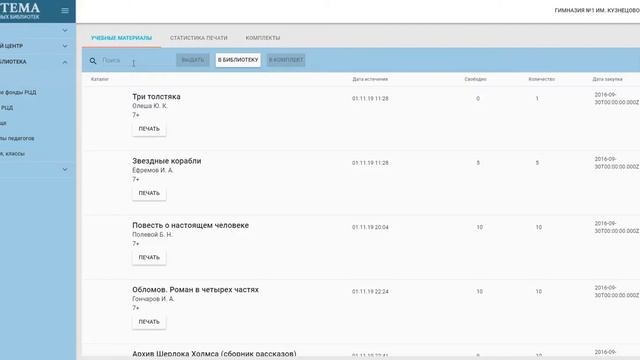
Task: Click the Дата истечения column header
Action: click(370, 79)
